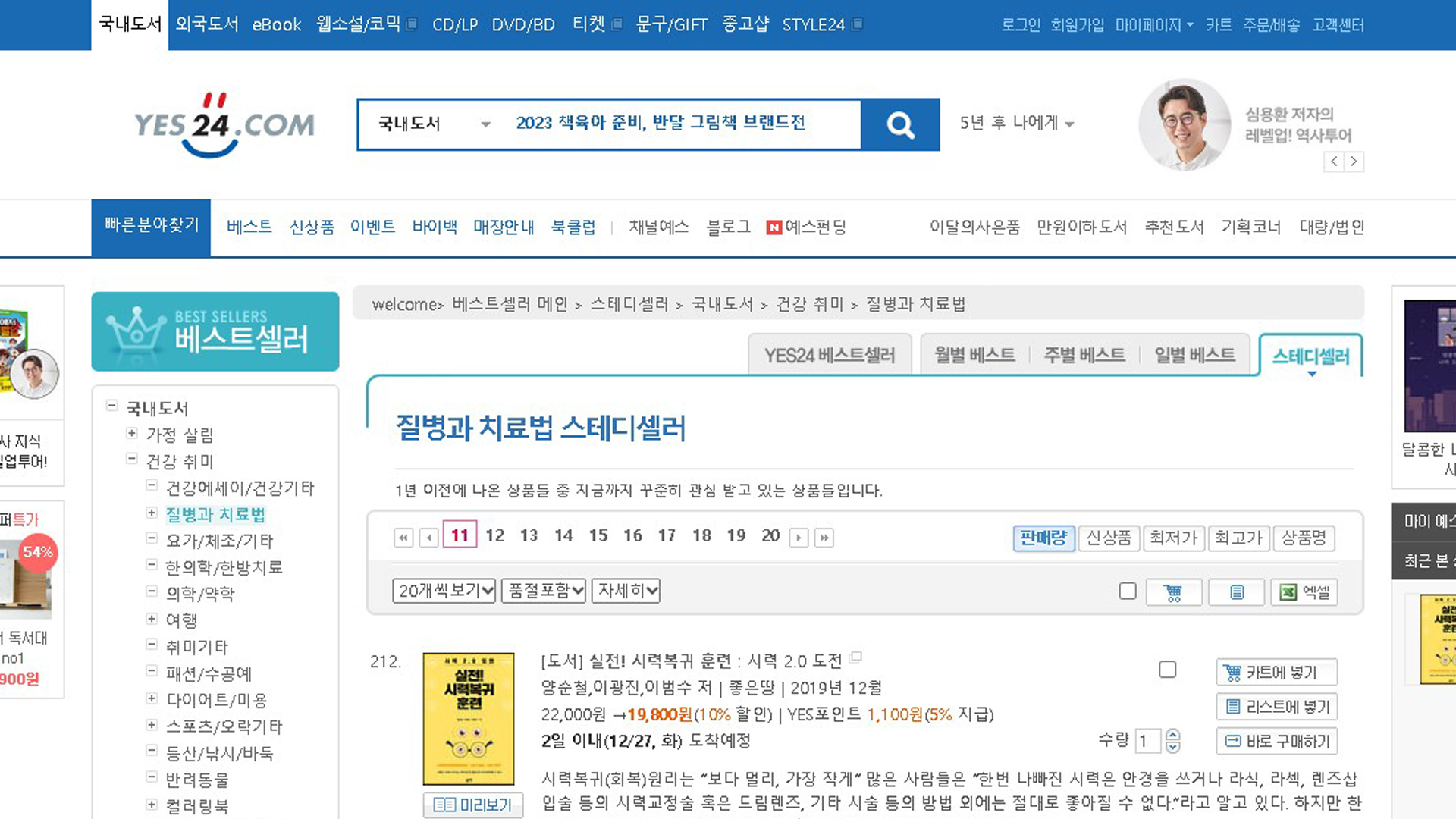The width and height of the screenshot is (1456, 819).
Task: Check the checkbox for book 212
Action: click(x=1168, y=670)
